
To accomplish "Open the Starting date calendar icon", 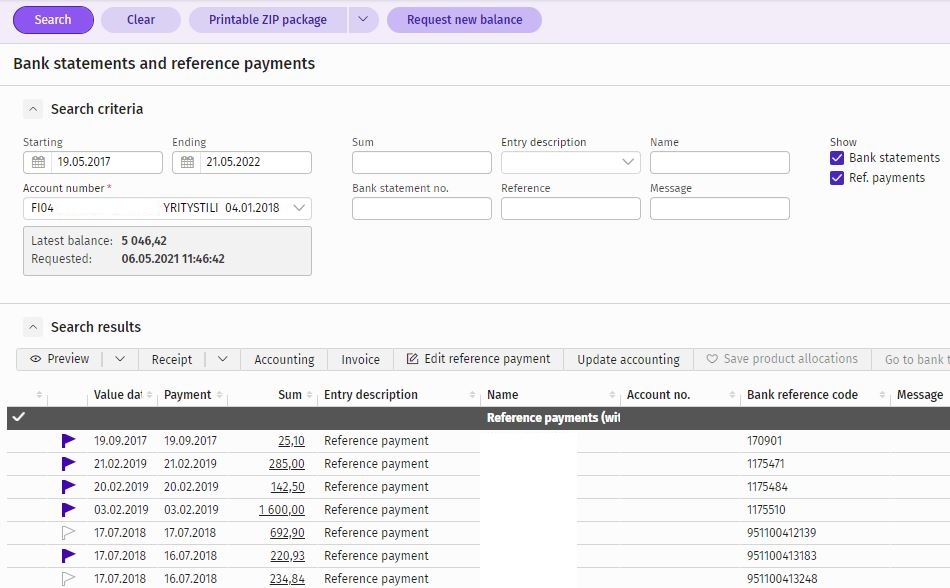I will click(38, 162).
